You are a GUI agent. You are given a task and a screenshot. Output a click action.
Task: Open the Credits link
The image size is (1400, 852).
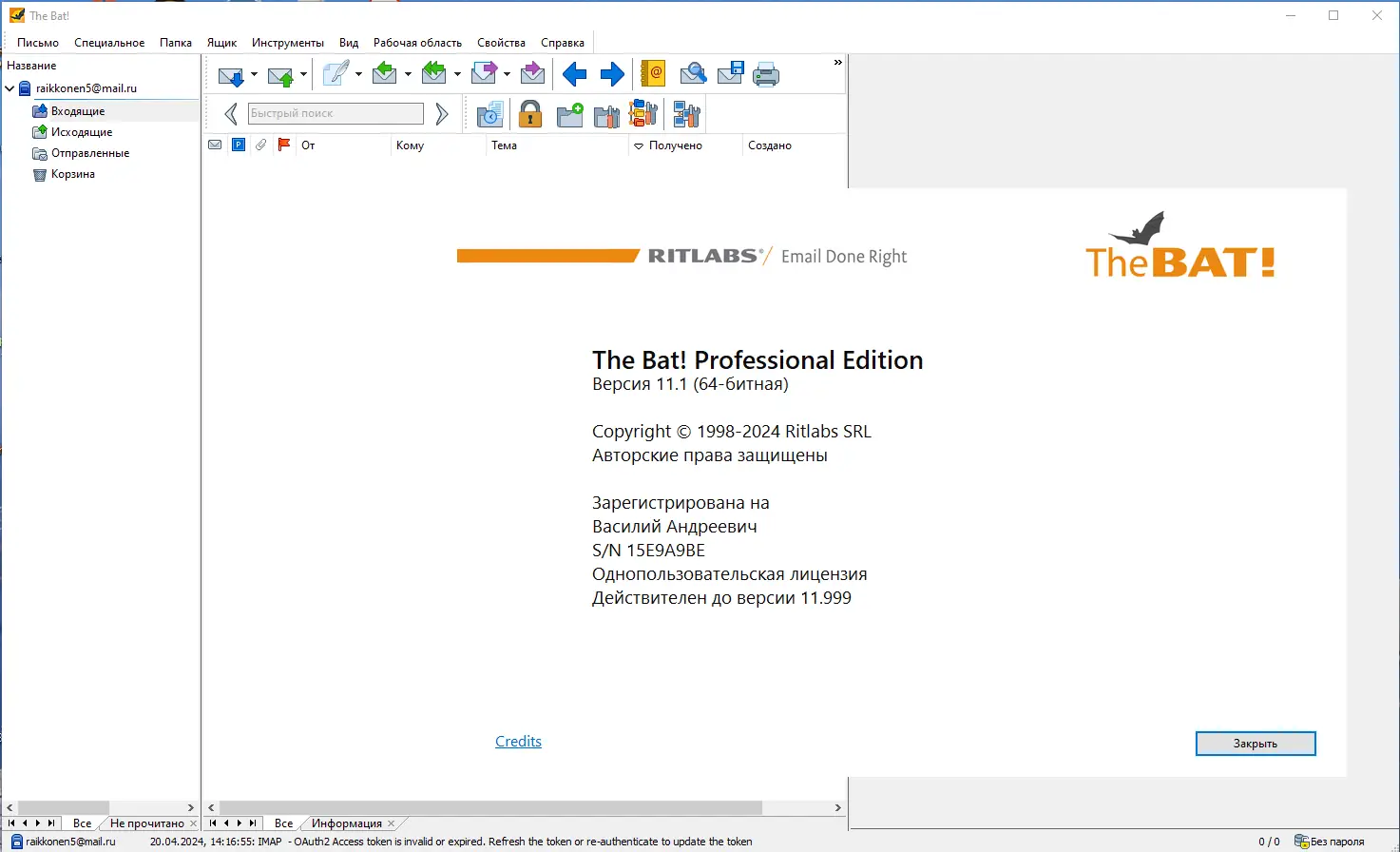tap(518, 742)
